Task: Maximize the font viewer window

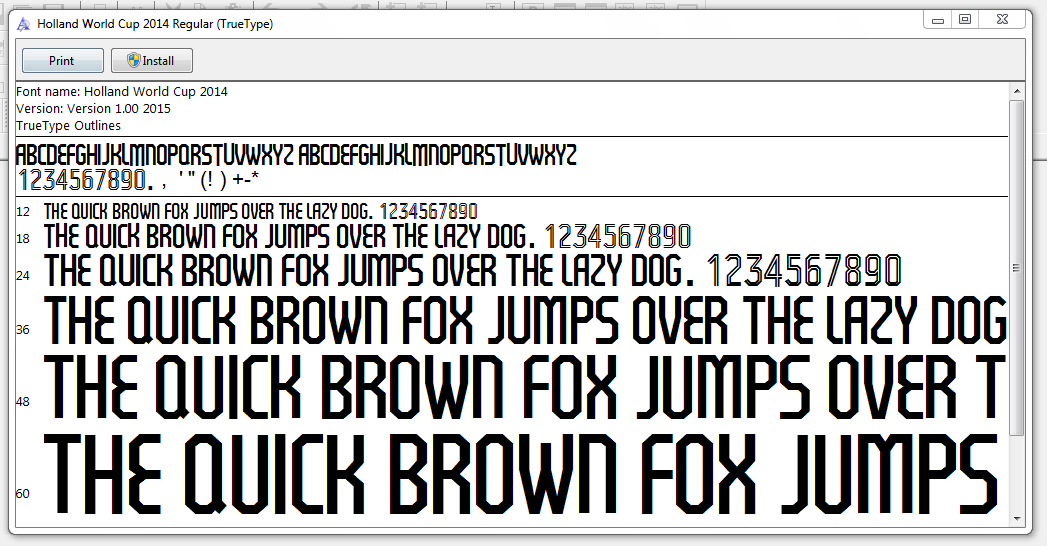Action: click(x=965, y=20)
